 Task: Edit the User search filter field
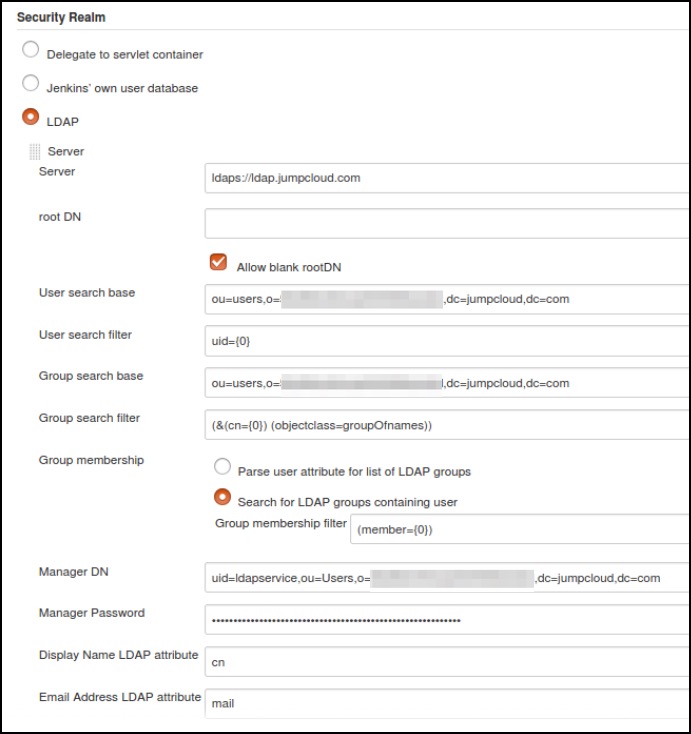pyautogui.click(x=446, y=341)
